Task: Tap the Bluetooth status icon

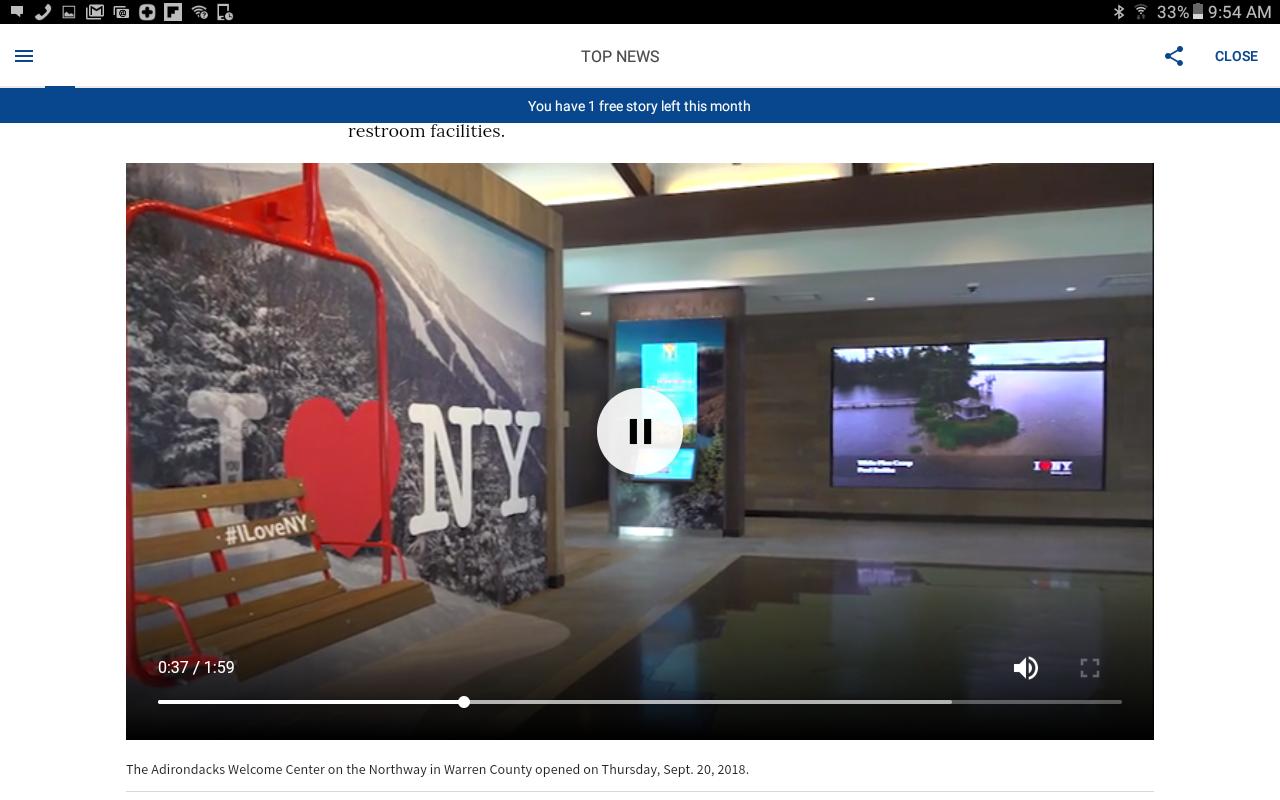Action: 1119,12
